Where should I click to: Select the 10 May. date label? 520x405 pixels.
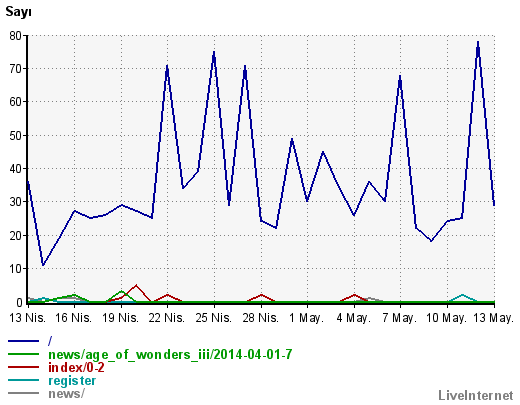tap(446, 318)
